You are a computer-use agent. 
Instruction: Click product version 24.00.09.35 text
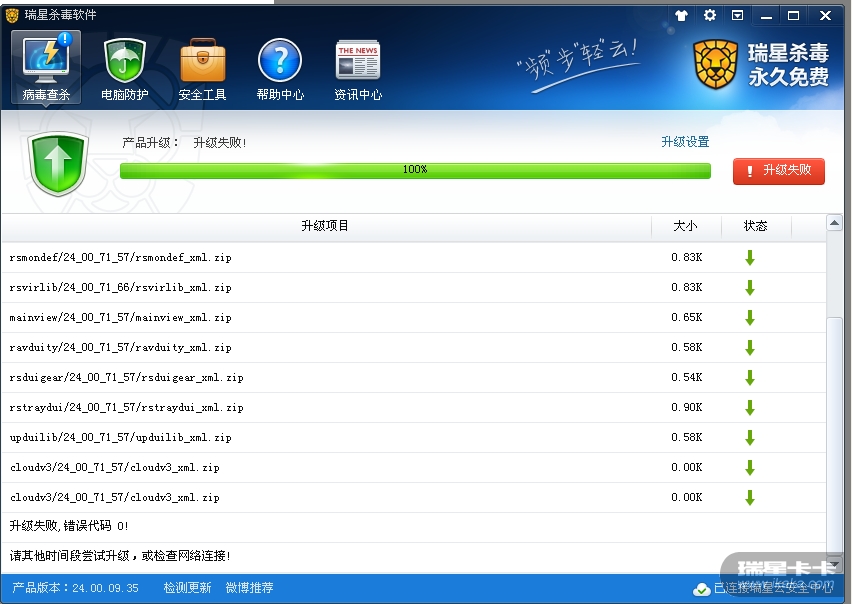tap(76, 588)
